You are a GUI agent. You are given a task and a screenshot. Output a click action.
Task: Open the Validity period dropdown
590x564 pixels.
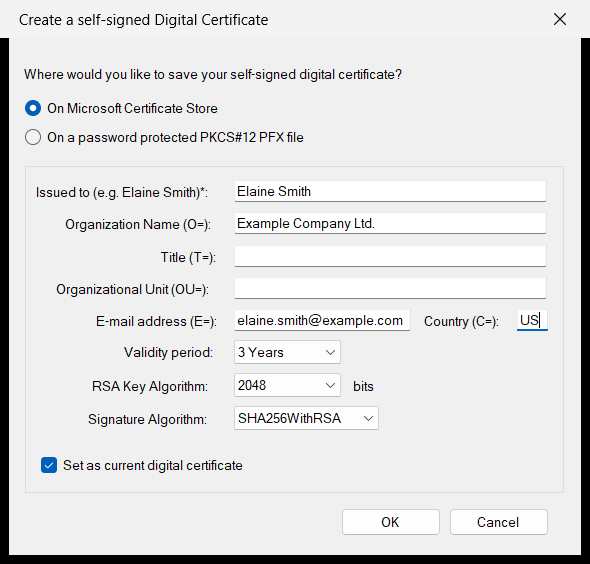(x=287, y=352)
